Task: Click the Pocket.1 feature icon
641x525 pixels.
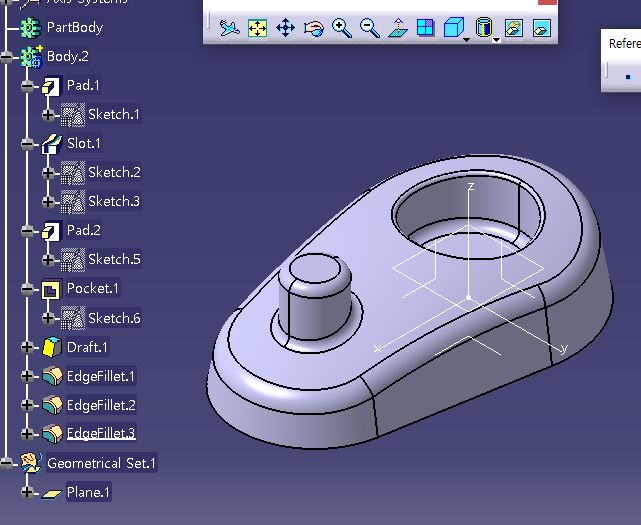Action: 52,289
